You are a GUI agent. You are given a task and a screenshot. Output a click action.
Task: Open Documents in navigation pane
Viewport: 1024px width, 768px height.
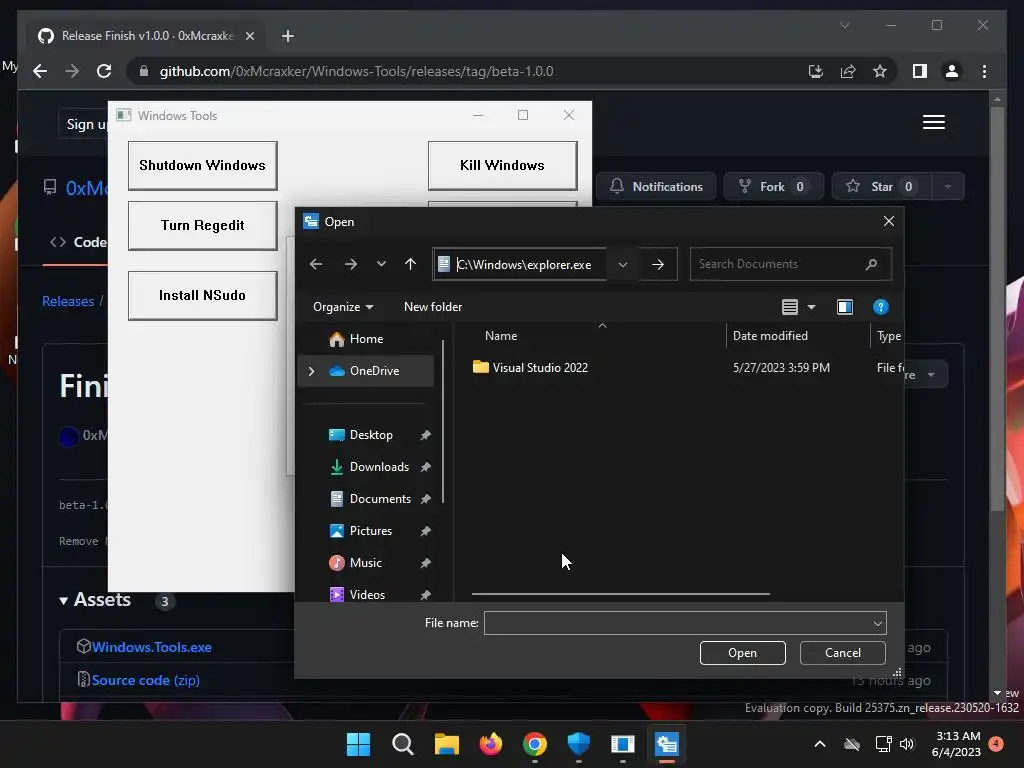380,499
